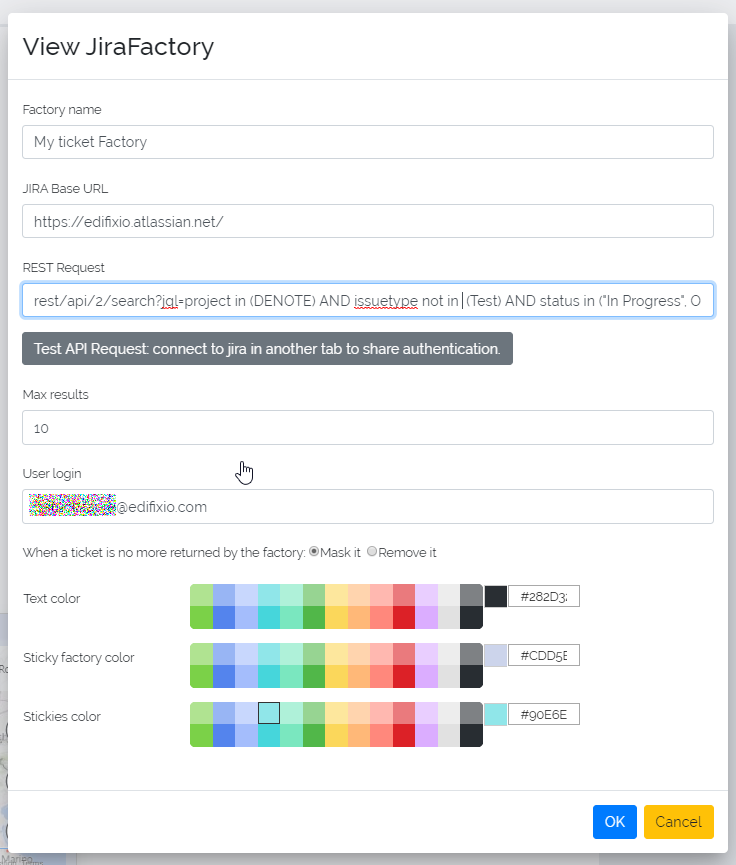Screen dimensions: 736x865
Task: Click the Factory name input field
Action: tap(367, 142)
